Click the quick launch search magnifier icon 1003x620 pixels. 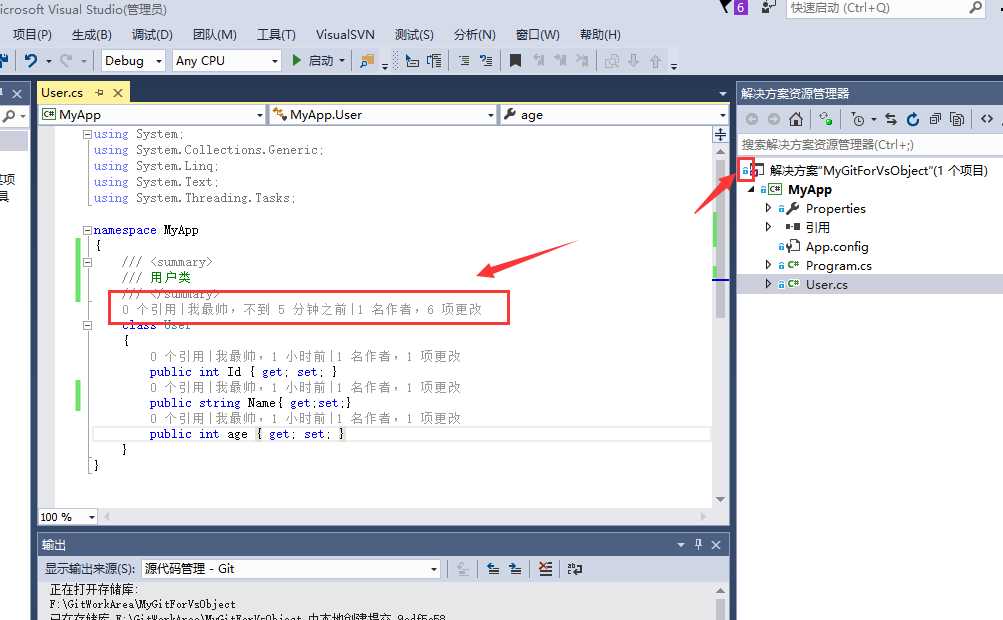click(x=975, y=8)
